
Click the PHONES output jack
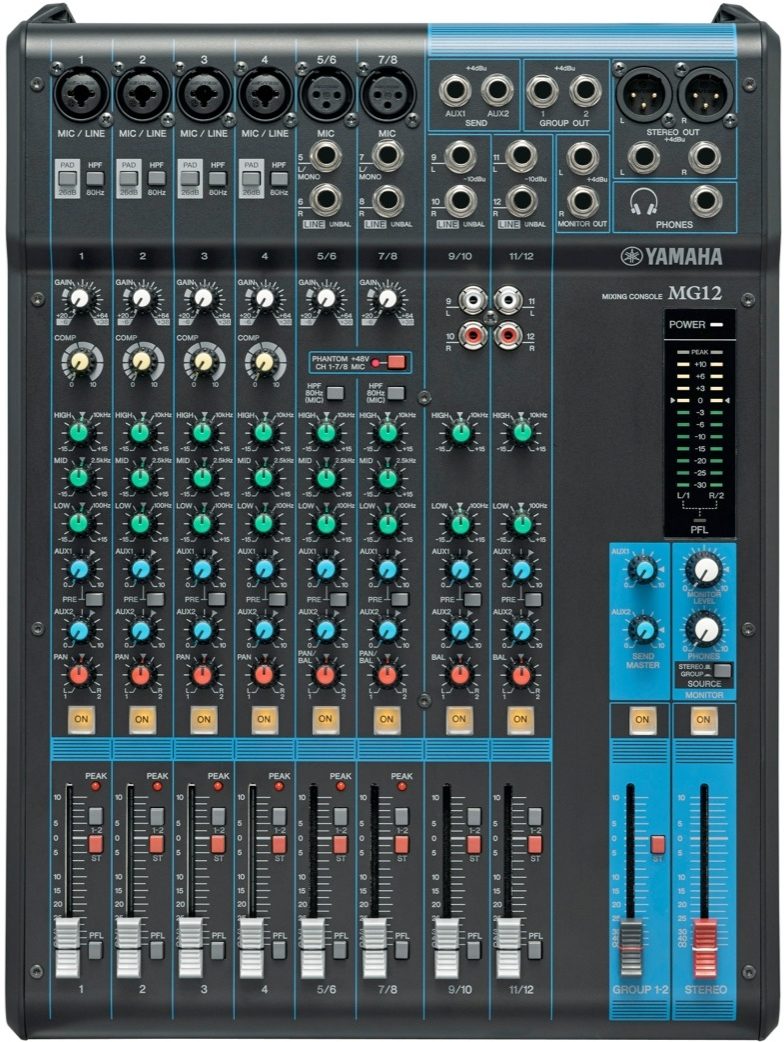(x=705, y=201)
